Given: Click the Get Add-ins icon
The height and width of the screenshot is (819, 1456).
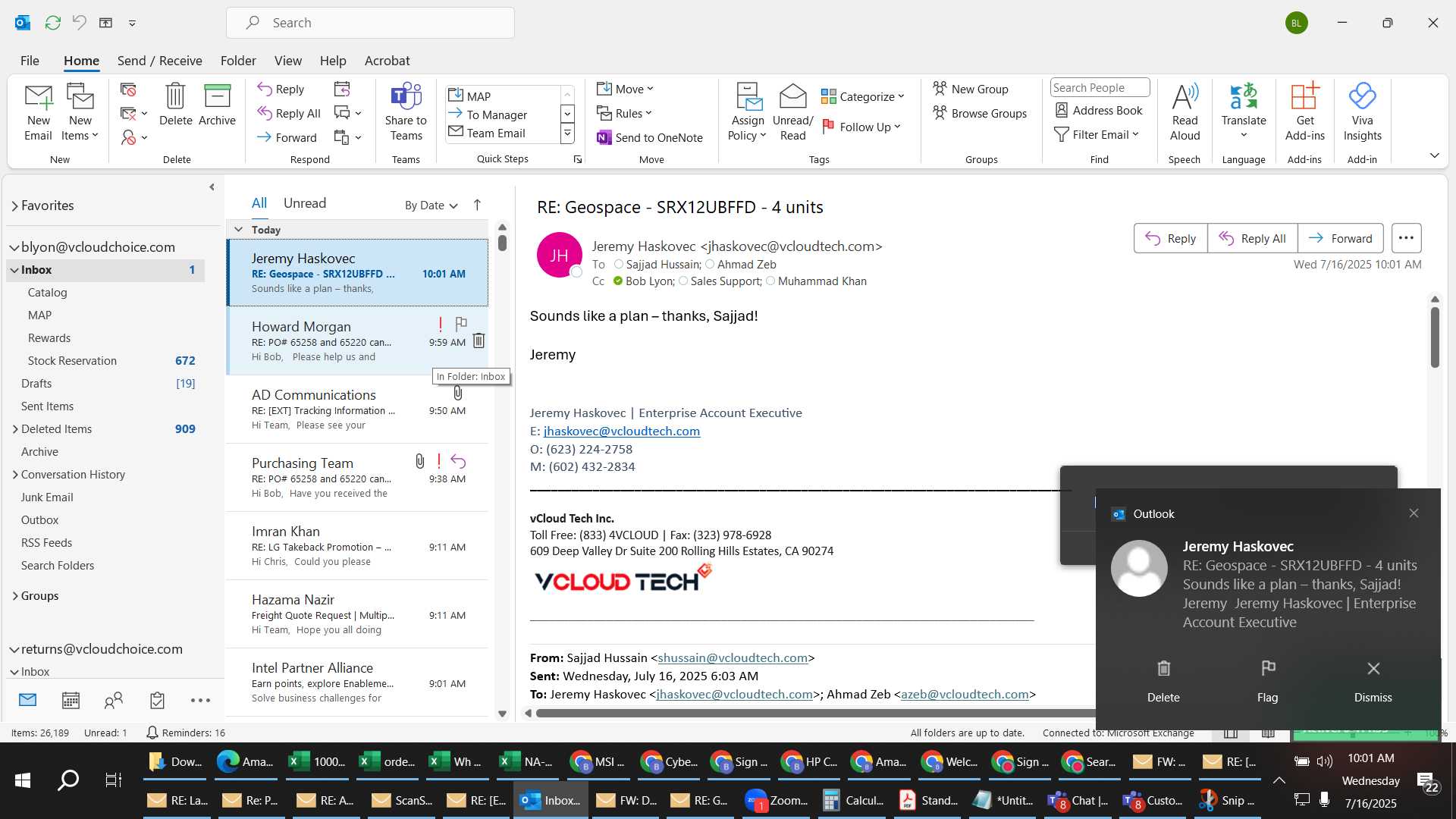Looking at the screenshot, I should (x=1305, y=112).
